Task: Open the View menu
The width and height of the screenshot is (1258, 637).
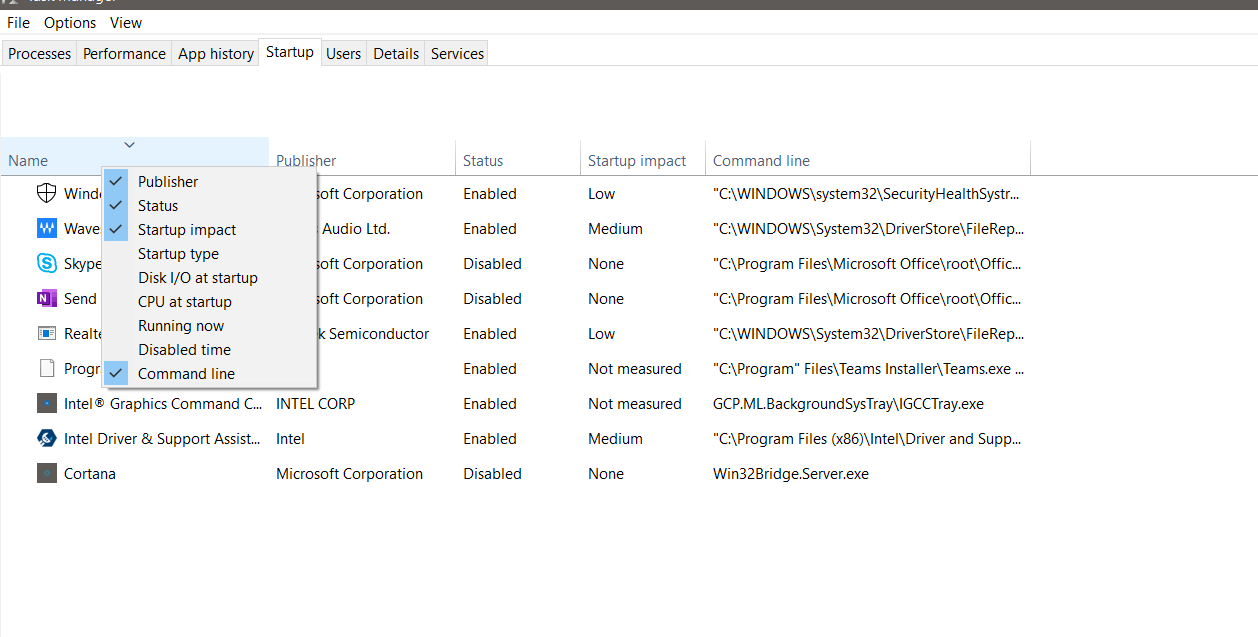Action: pyautogui.click(x=126, y=22)
